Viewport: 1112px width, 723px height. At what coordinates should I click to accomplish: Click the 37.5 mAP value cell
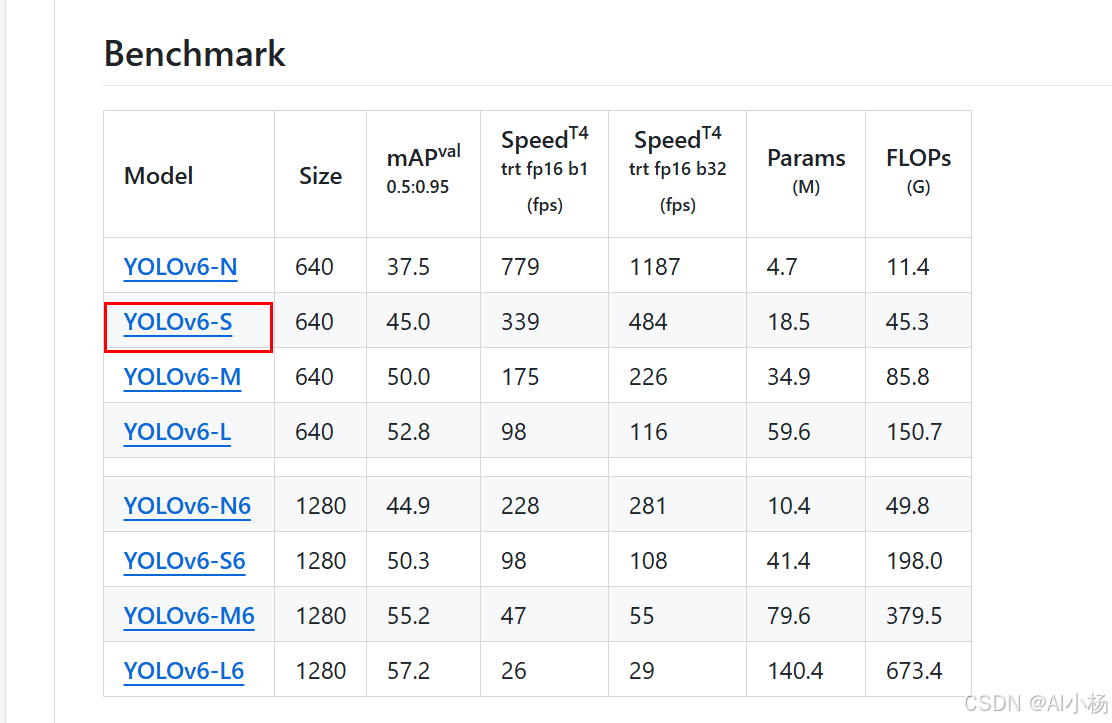(x=408, y=267)
